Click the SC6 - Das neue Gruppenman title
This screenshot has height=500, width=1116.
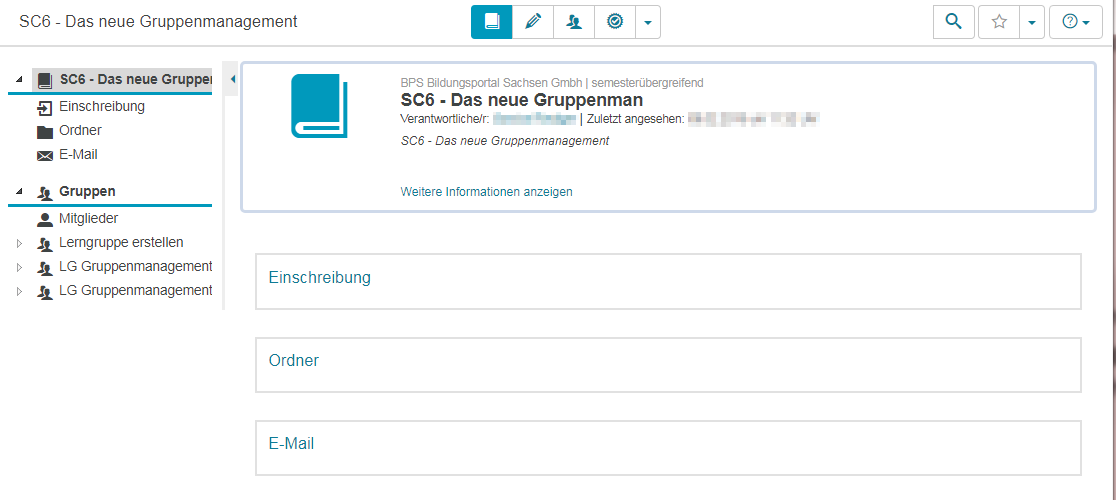[522, 100]
